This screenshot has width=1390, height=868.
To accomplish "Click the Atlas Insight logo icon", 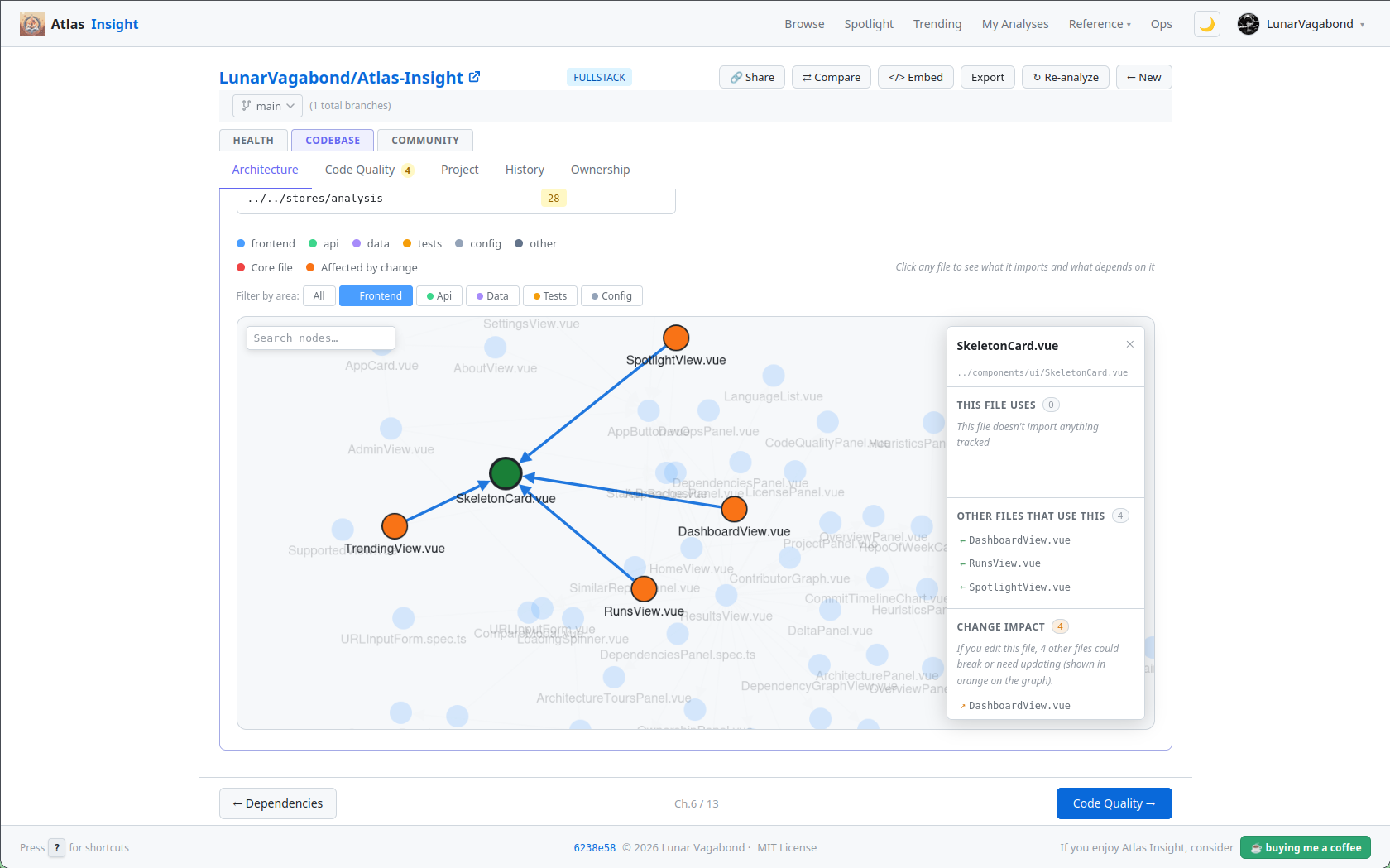I will point(32,24).
